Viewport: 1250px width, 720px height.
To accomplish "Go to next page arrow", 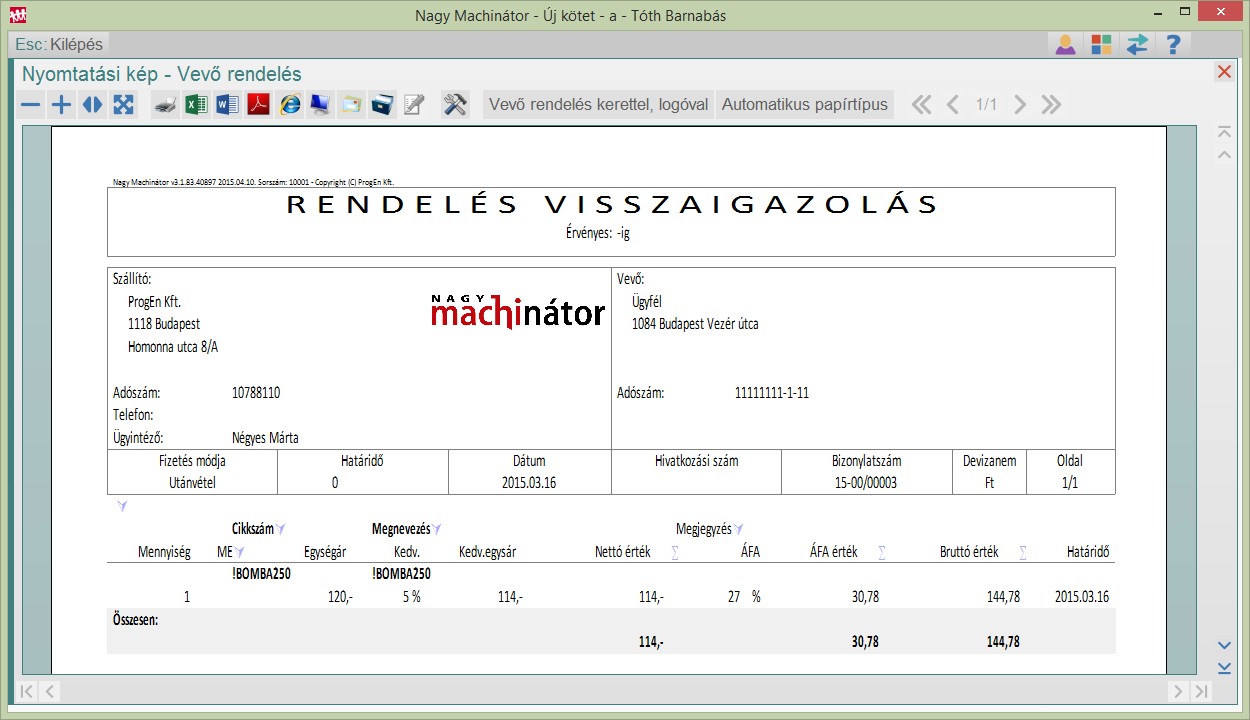I will pyautogui.click(x=1019, y=105).
